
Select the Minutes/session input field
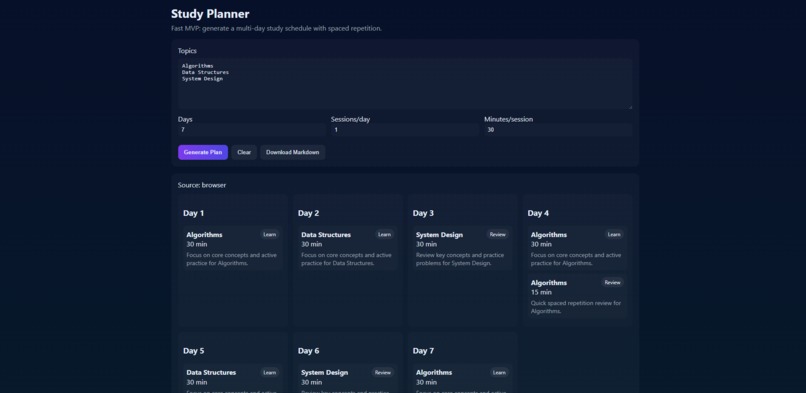pyautogui.click(x=558, y=130)
